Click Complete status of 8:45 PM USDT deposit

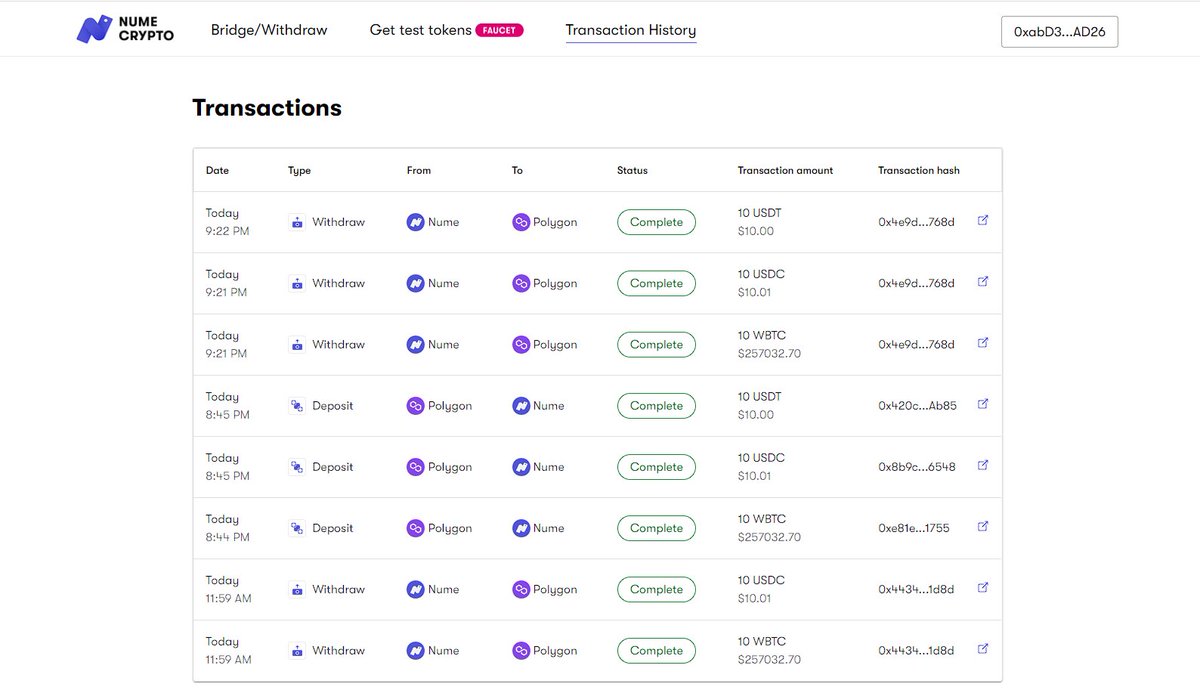coord(656,406)
